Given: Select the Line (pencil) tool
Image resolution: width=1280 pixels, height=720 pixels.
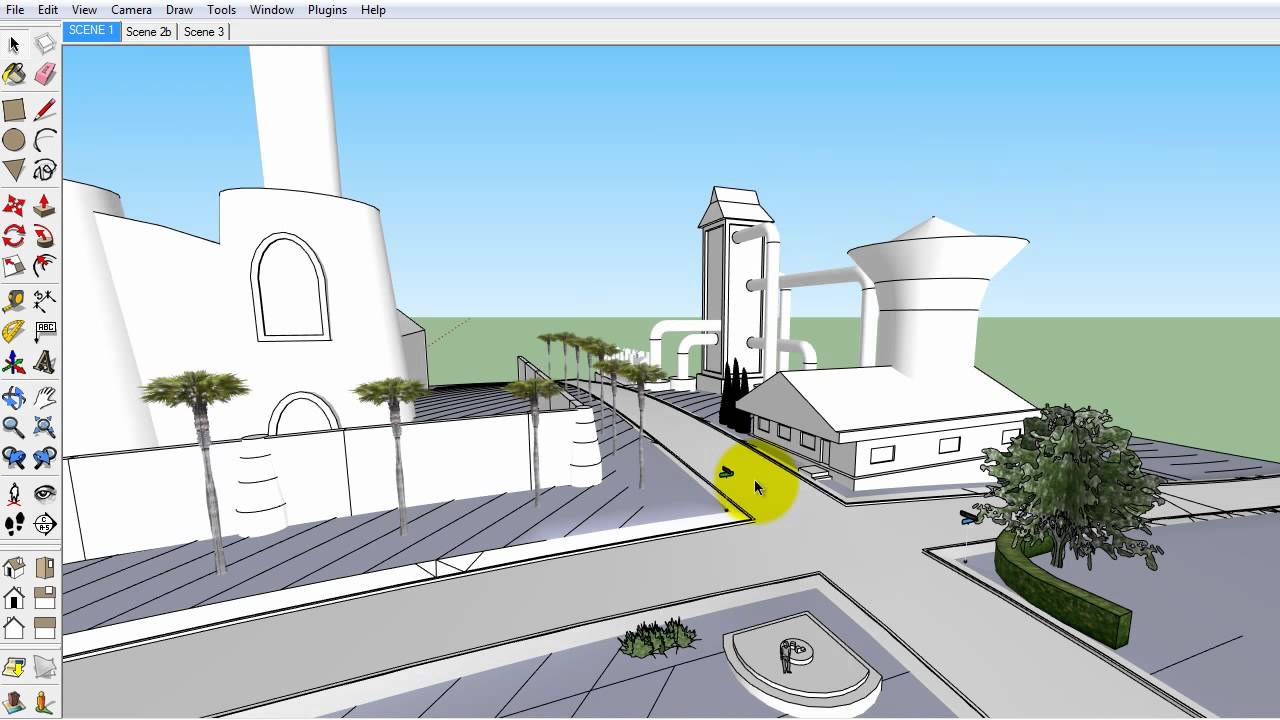Looking at the screenshot, I should 44,110.
